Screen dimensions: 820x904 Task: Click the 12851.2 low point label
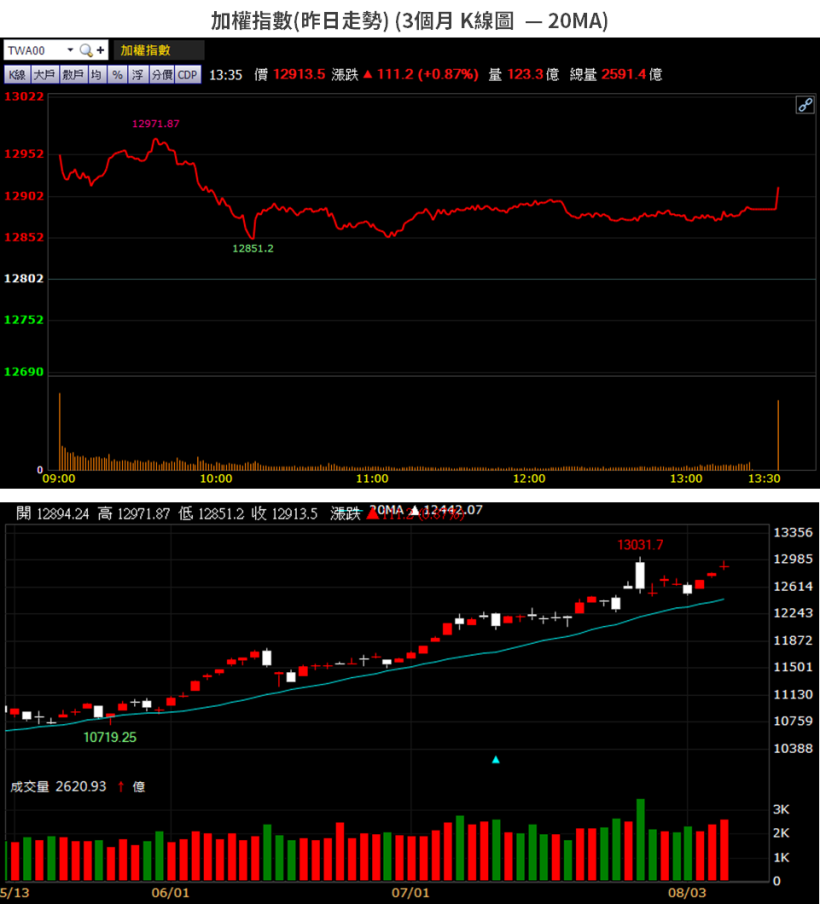click(253, 248)
